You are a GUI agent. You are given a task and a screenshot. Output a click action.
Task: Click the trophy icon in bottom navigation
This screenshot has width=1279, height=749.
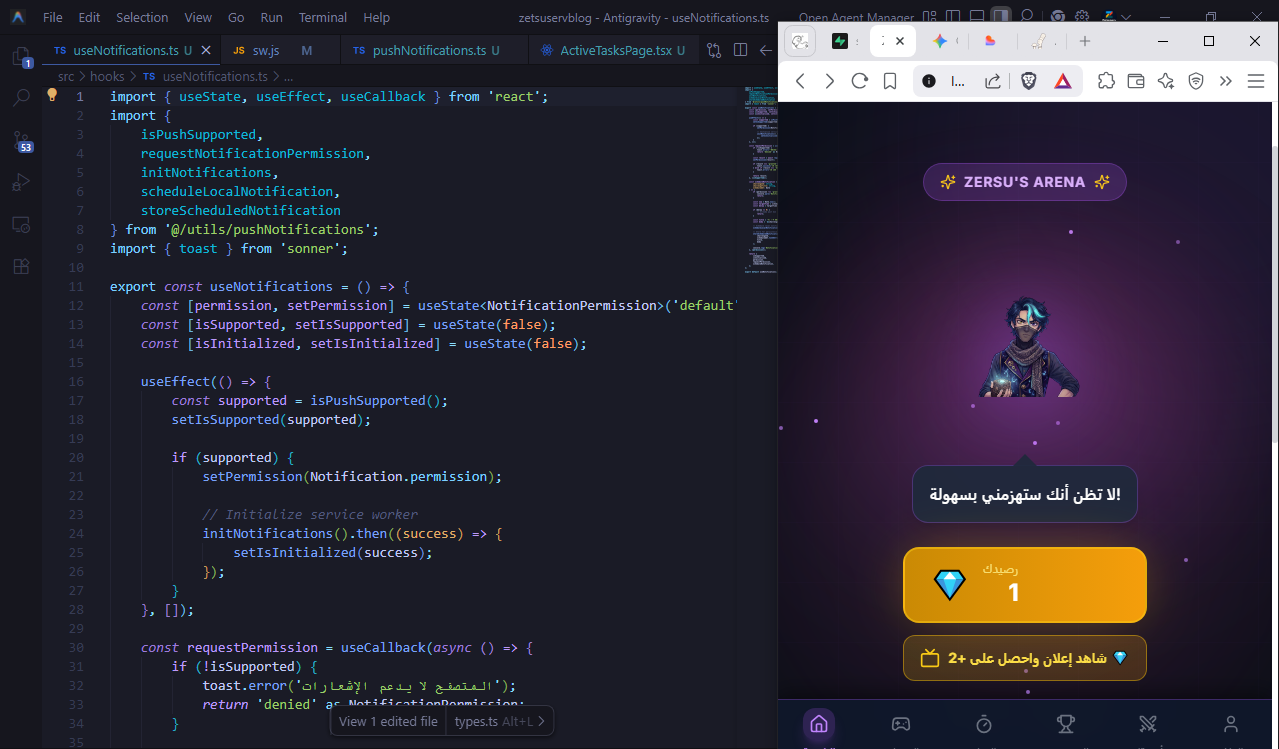(x=1066, y=724)
